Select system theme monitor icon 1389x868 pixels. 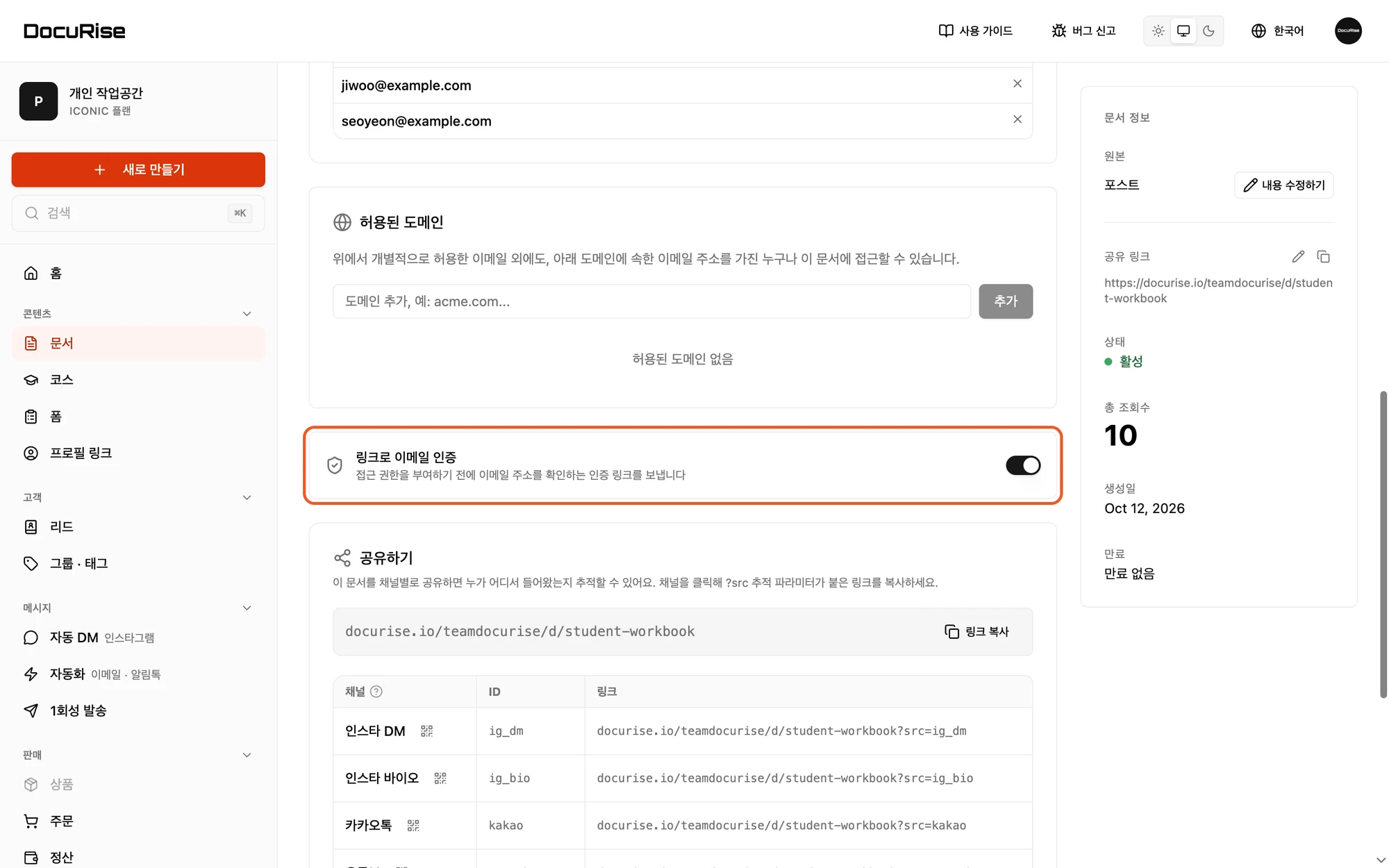click(x=1183, y=31)
